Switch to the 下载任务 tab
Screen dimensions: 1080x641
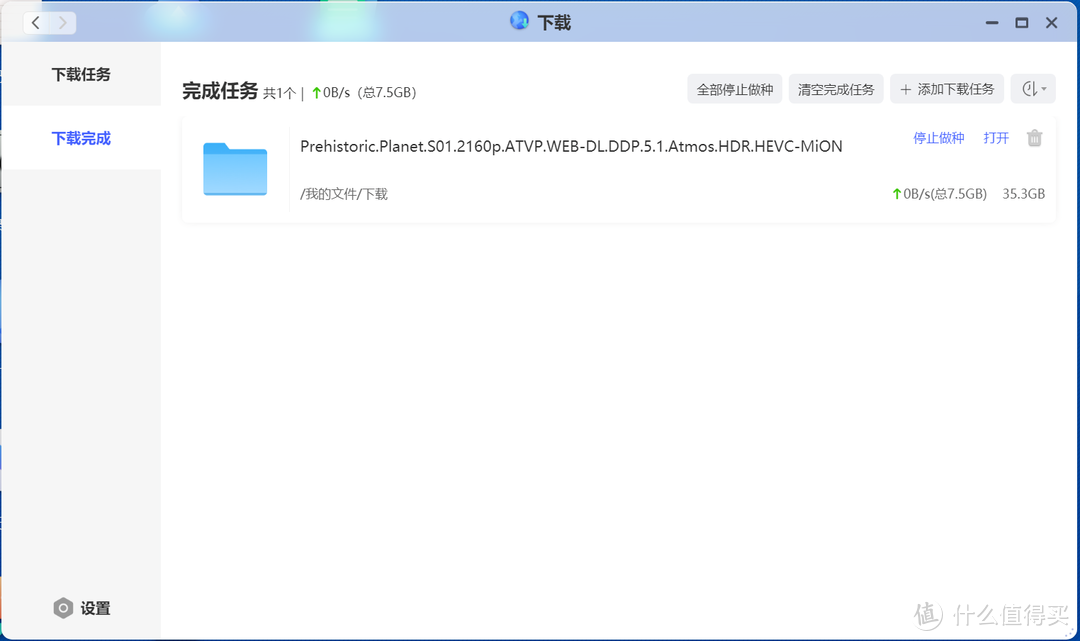[81, 74]
